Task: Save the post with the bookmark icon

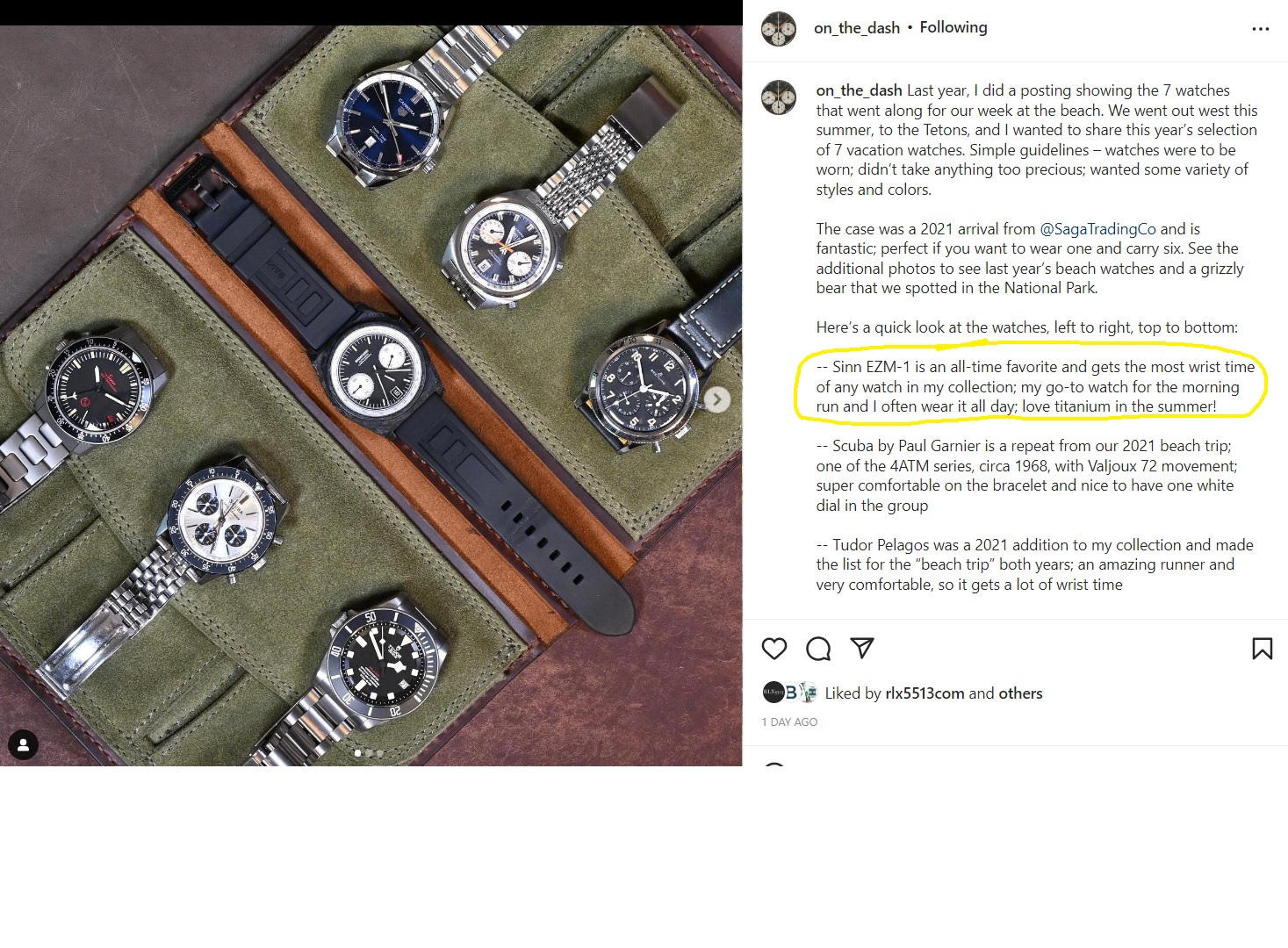Action: pos(1262,649)
